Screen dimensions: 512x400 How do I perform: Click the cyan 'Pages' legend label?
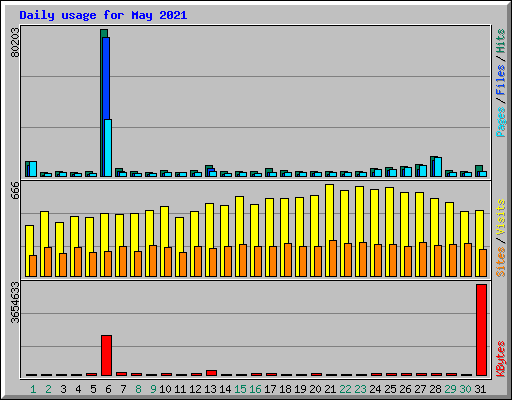[501, 122]
